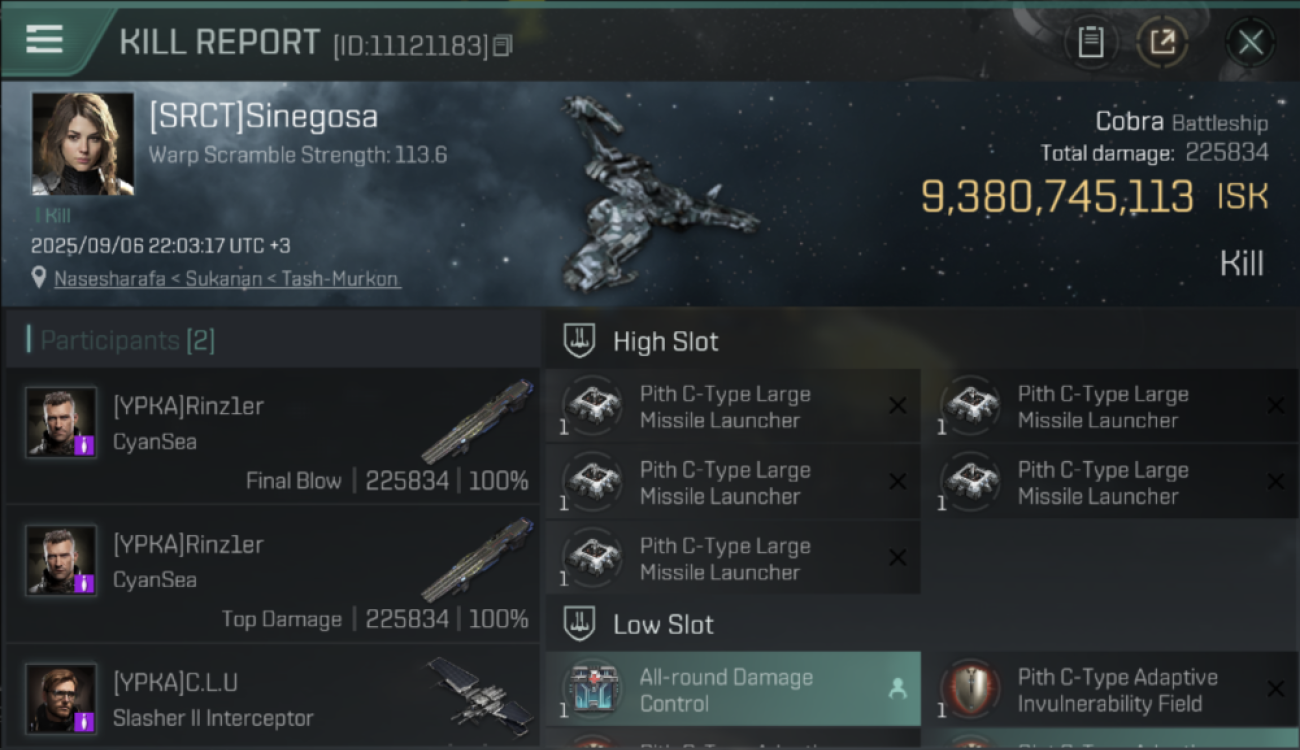The height and width of the screenshot is (750, 1300).
Task: Click the Cobra battleship image
Action: (x=655, y=195)
